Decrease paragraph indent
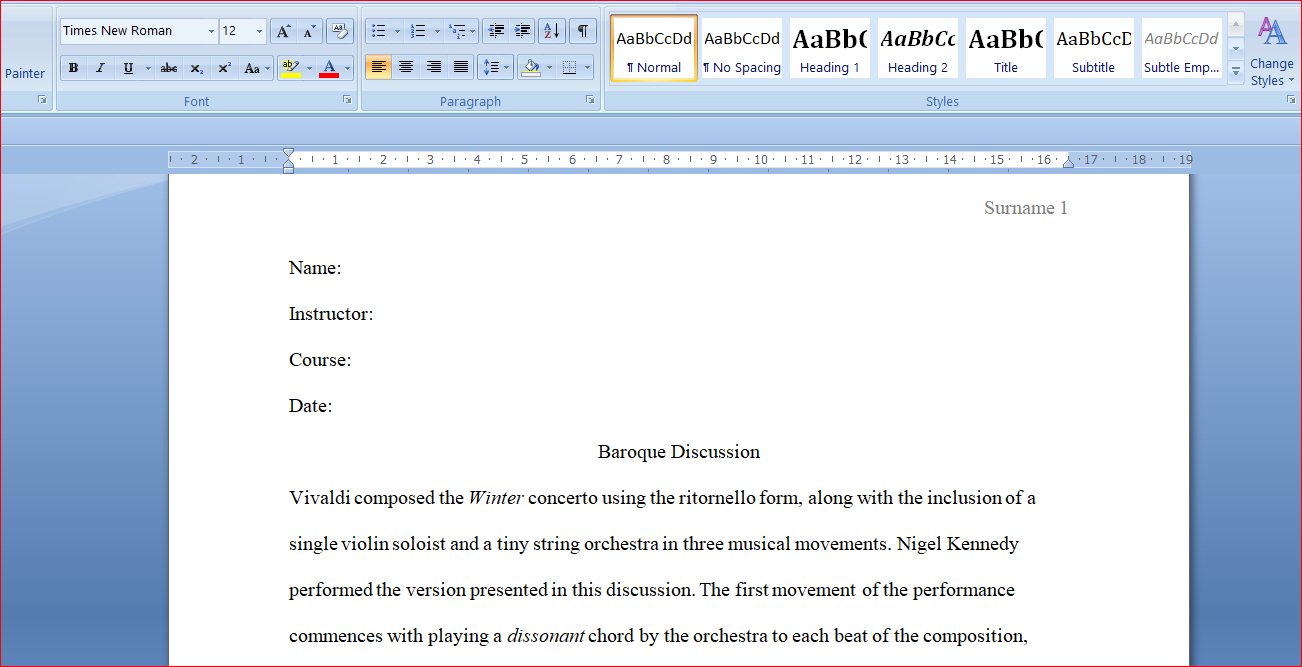This screenshot has width=1302, height=667. tap(496, 31)
